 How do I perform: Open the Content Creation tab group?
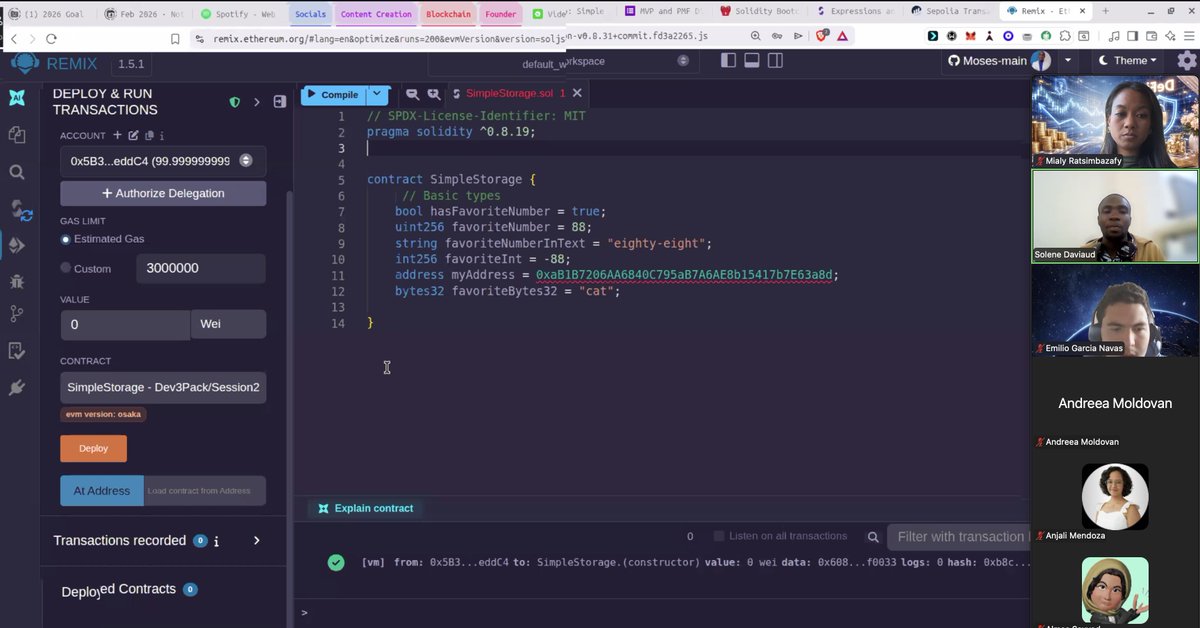pos(376,14)
